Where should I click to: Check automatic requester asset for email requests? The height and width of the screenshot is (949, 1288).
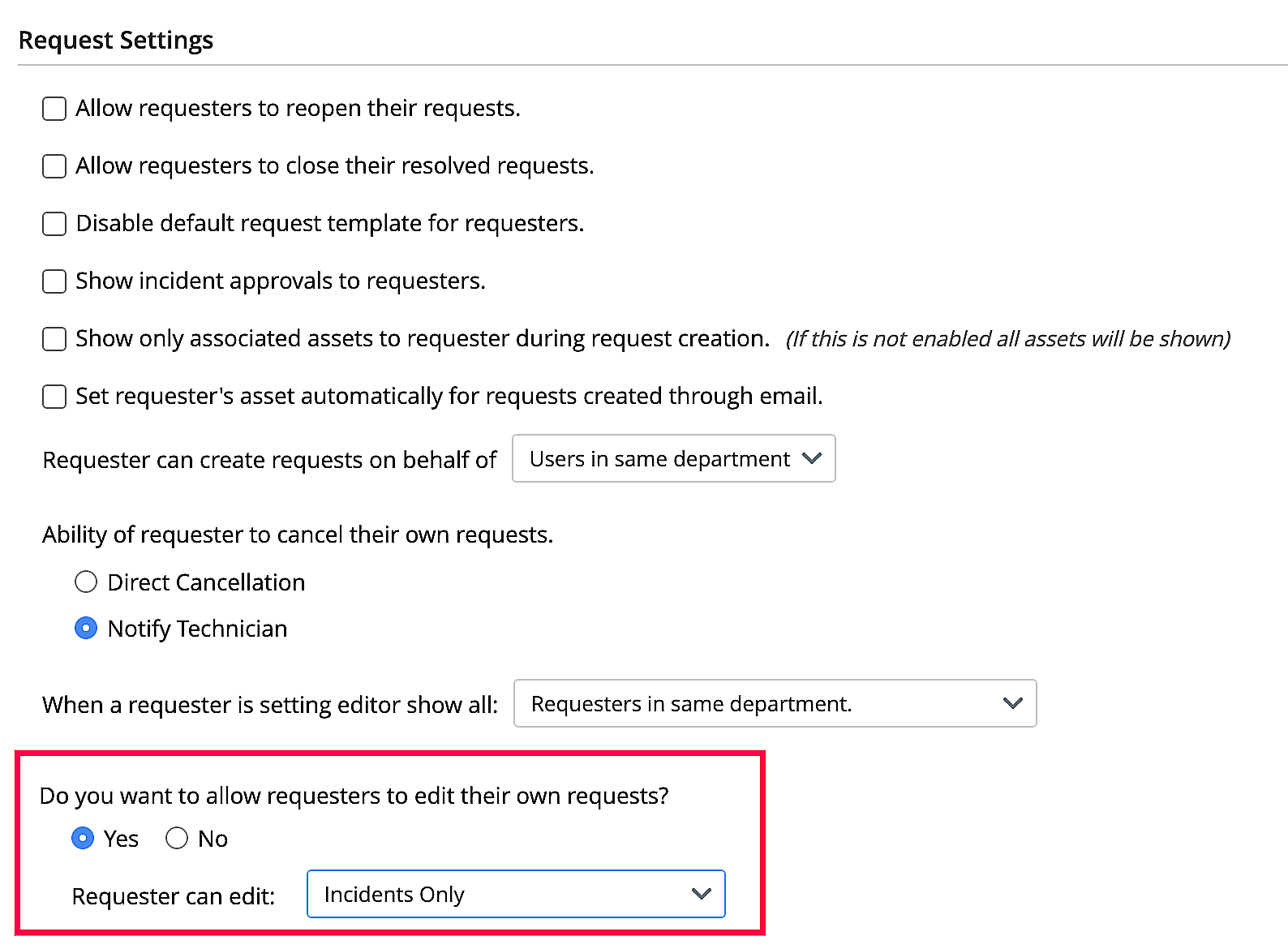tap(54, 396)
